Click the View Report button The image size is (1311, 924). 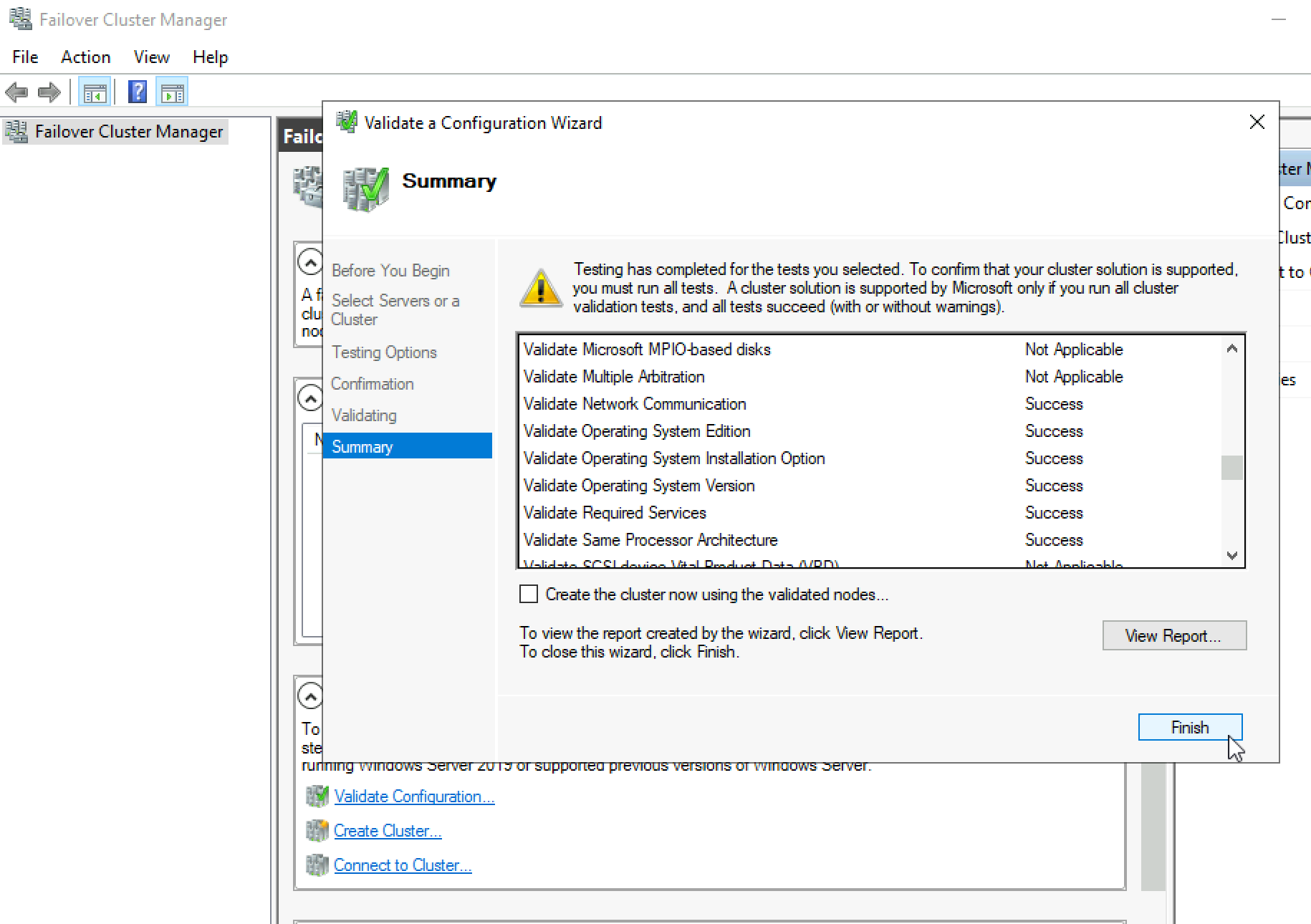[x=1174, y=635]
